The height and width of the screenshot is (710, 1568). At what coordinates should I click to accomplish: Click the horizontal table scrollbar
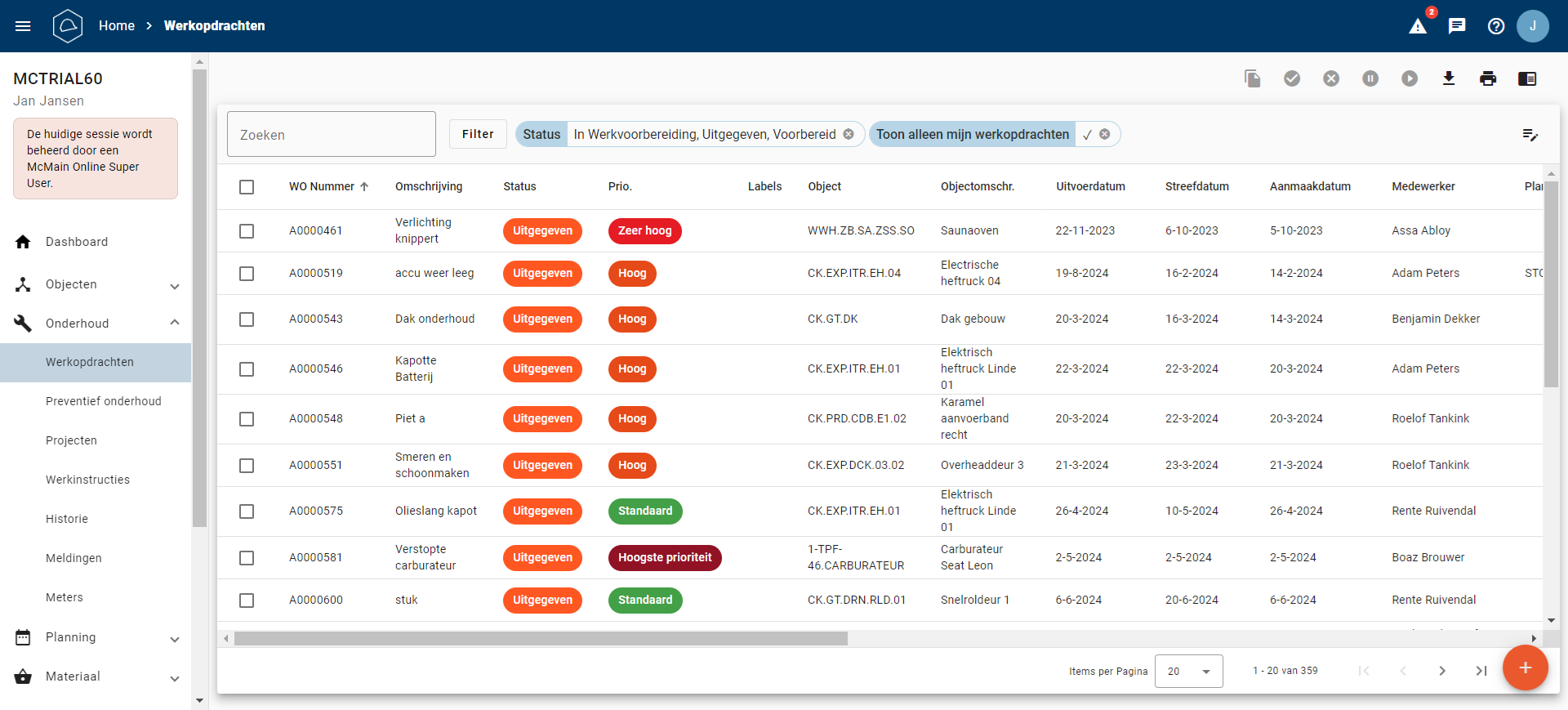[x=541, y=639]
